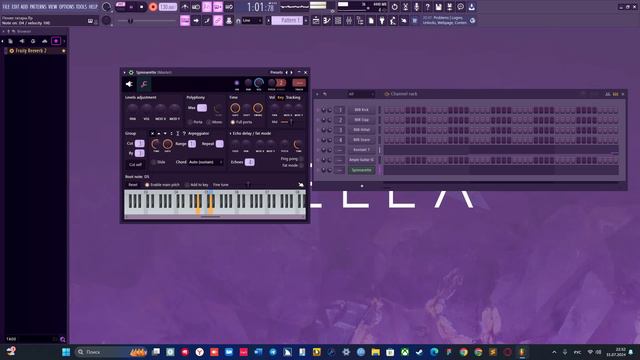Go to next preset arrow
The height and width of the screenshot is (360, 640).
coord(291,73)
